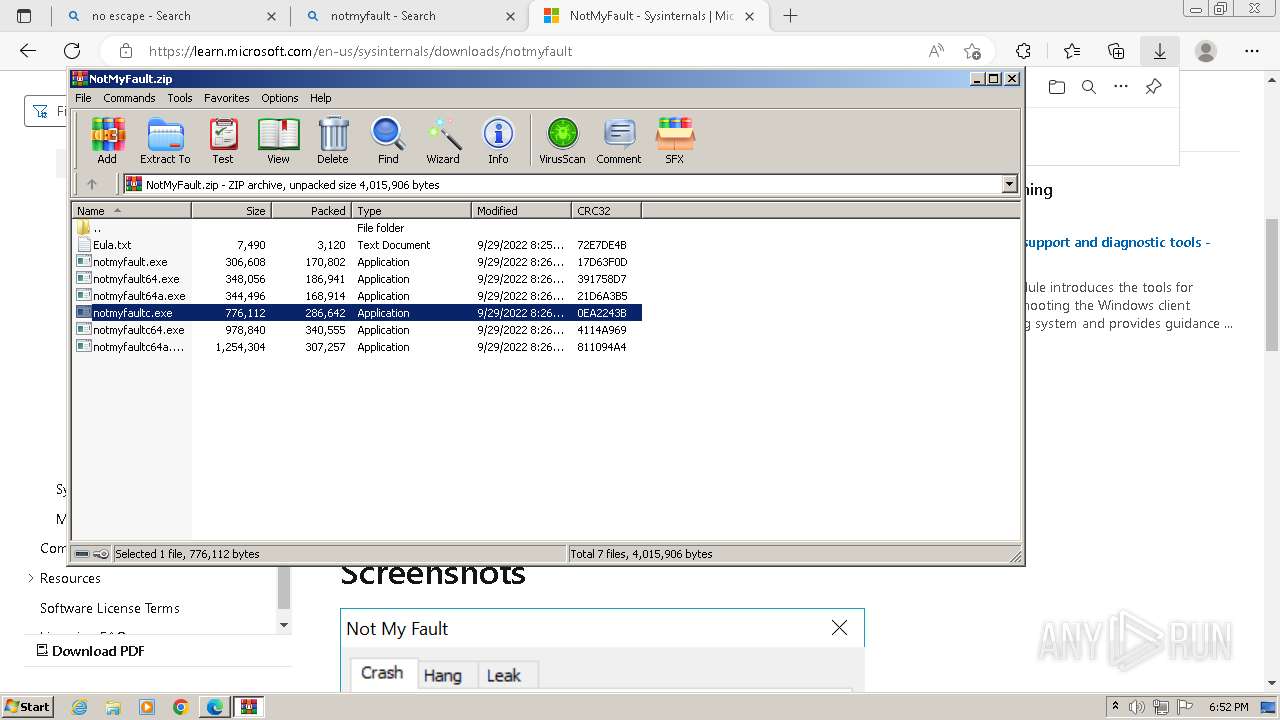
Task: Click the Edge address bar URL
Action: (x=360, y=51)
